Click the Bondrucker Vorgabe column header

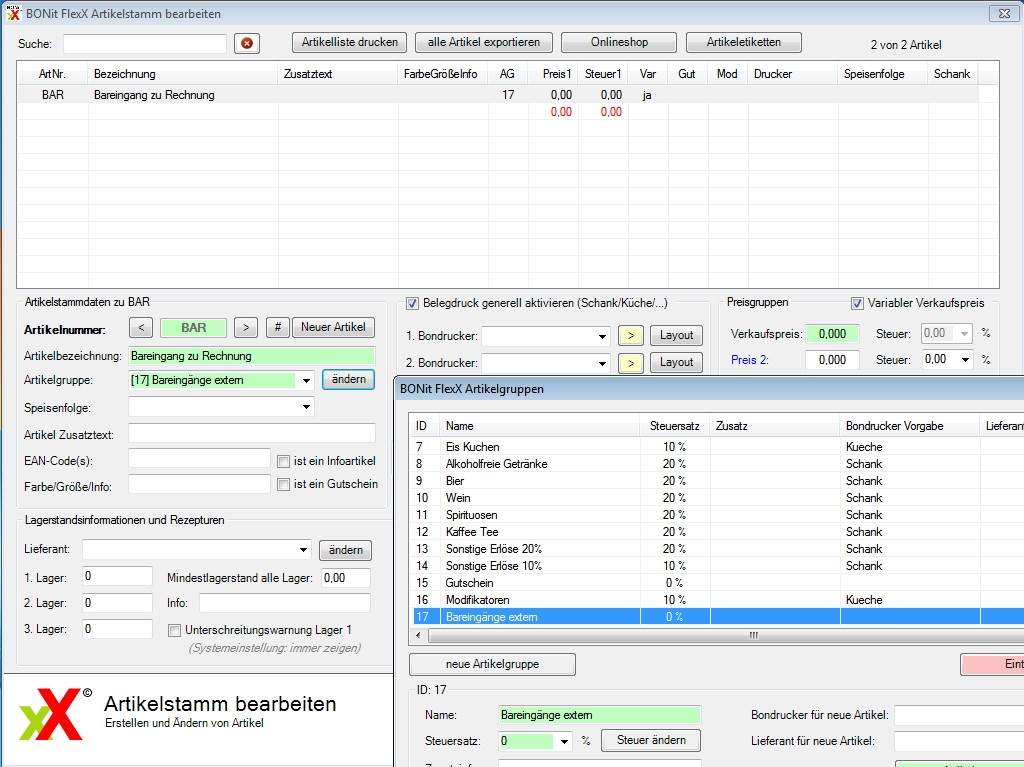coord(910,426)
